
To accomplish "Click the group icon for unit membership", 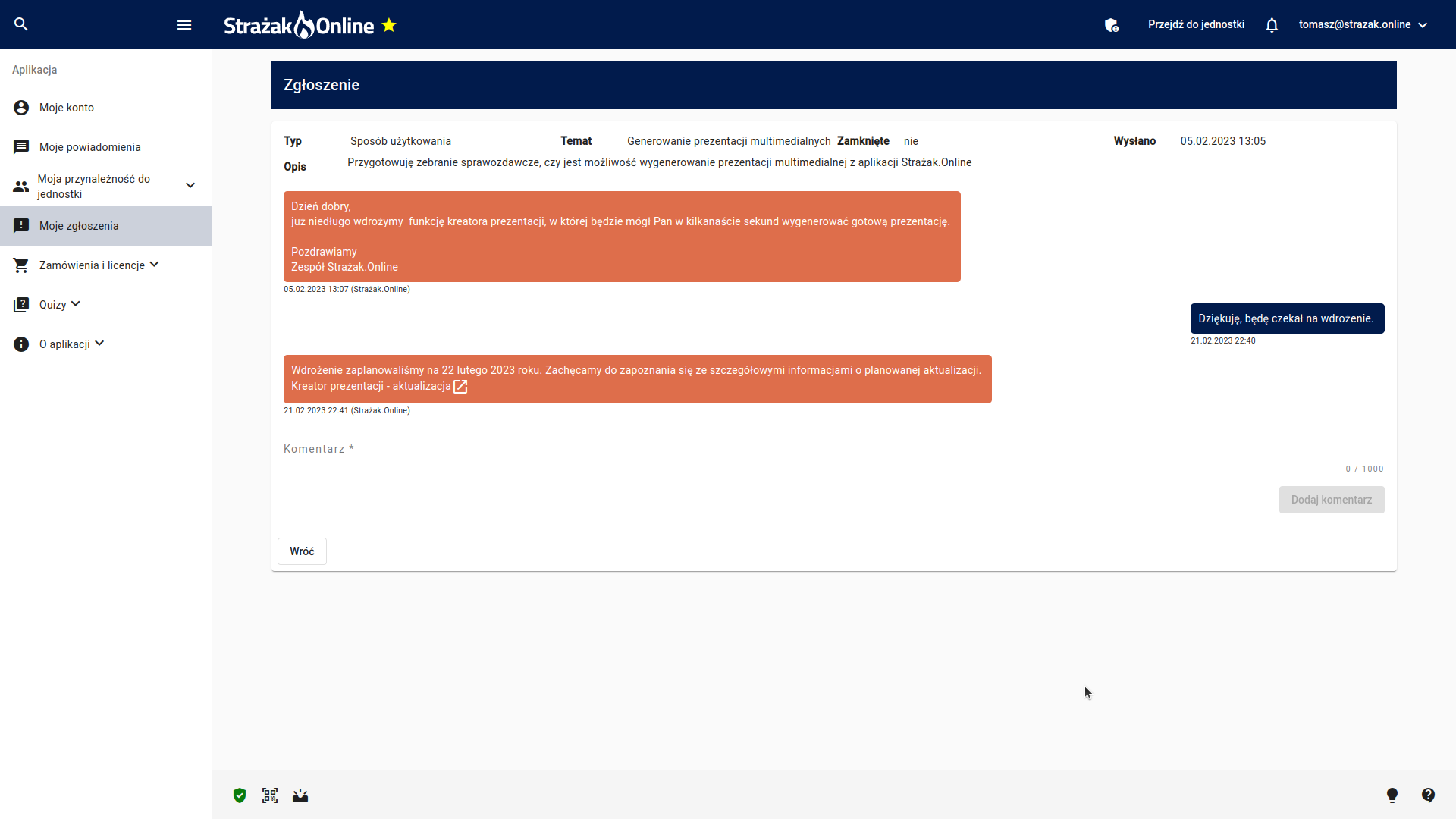I will point(21,186).
